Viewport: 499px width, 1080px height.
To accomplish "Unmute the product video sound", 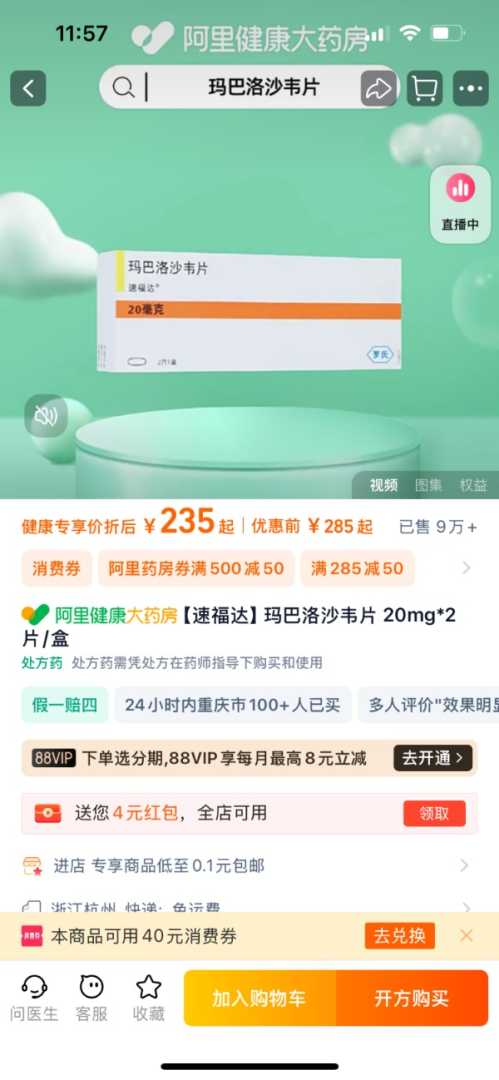I will pyautogui.click(x=46, y=415).
